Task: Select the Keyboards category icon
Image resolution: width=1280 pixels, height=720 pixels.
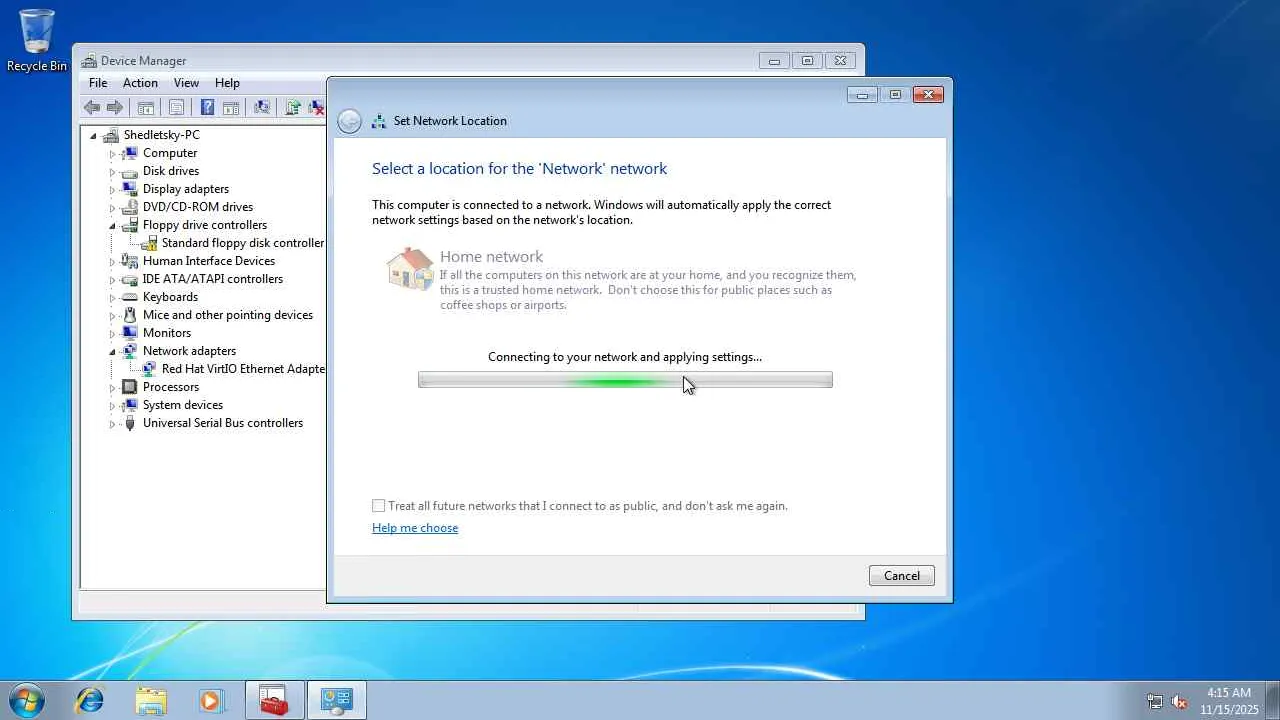Action: pyautogui.click(x=129, y=297)
